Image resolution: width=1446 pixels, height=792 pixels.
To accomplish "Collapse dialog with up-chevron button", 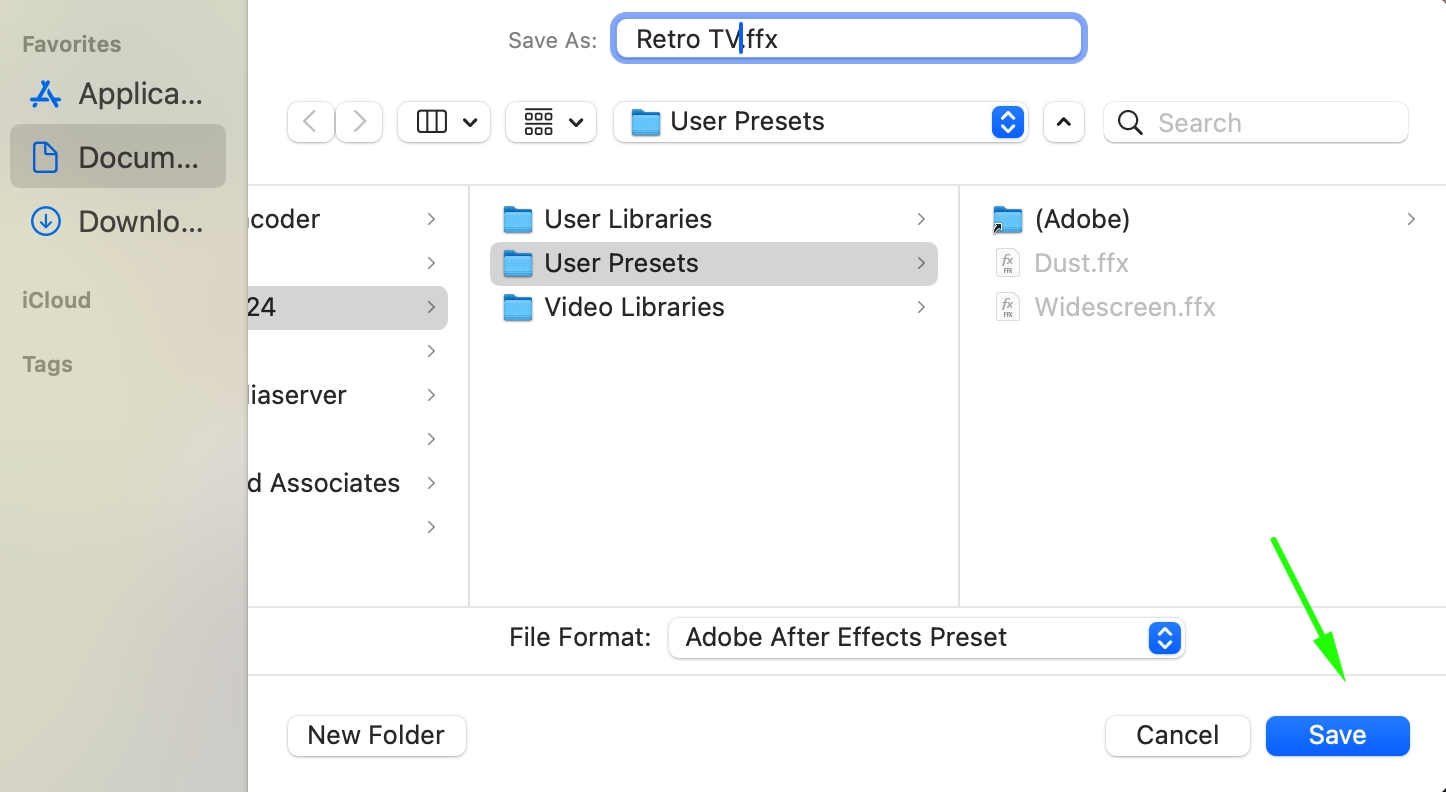I will [x=1064, y=122].
